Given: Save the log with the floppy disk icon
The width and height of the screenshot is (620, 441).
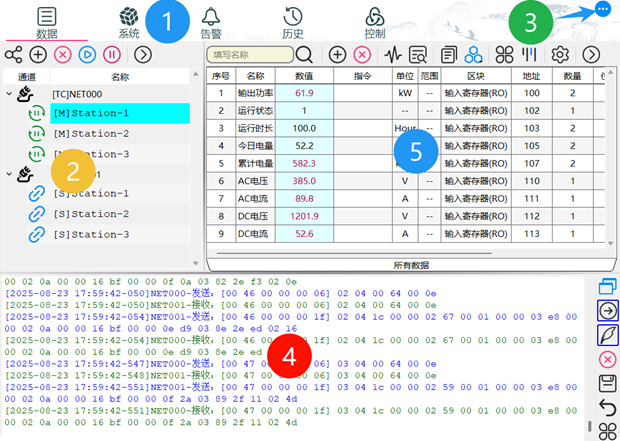Looking at the screenshot, I should pos(607,384).
